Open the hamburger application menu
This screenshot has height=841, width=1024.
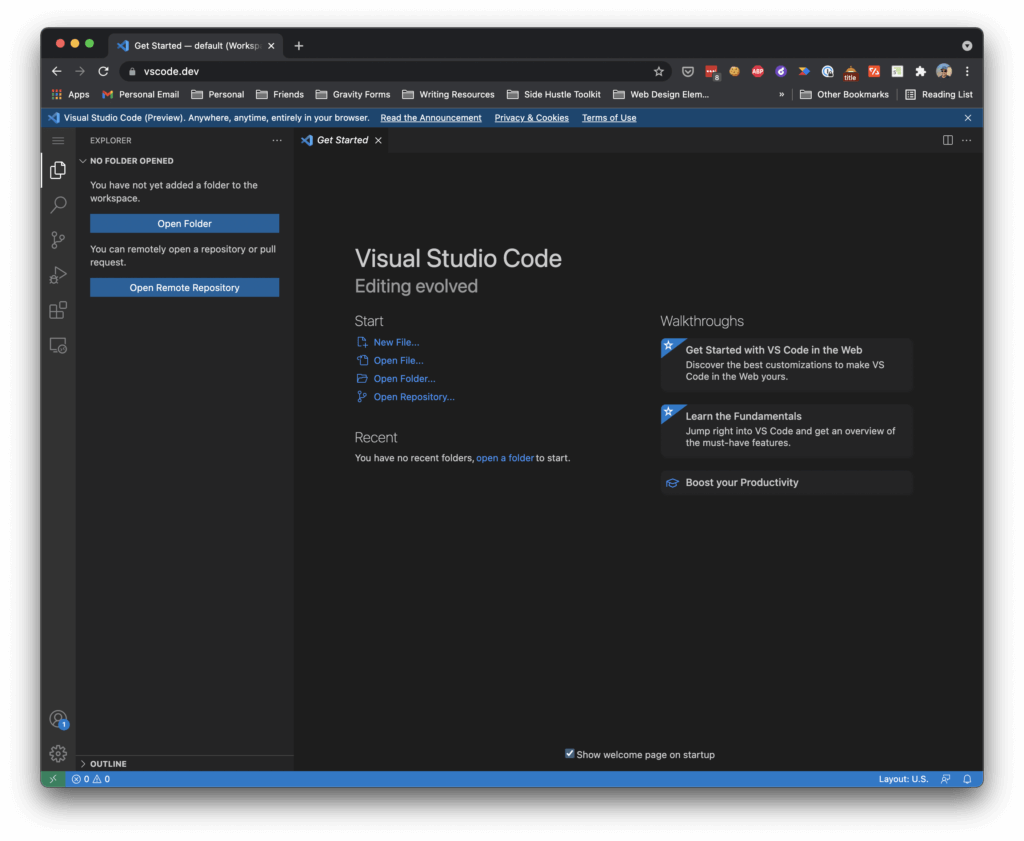58,140
